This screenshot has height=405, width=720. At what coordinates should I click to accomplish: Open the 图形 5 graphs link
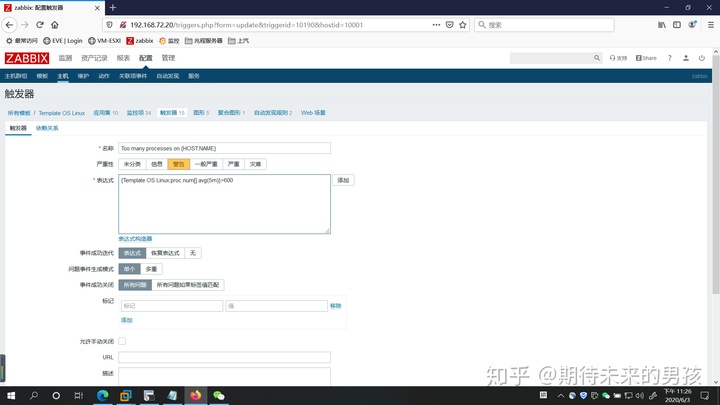pyautogui.click(x=201, y=112)
